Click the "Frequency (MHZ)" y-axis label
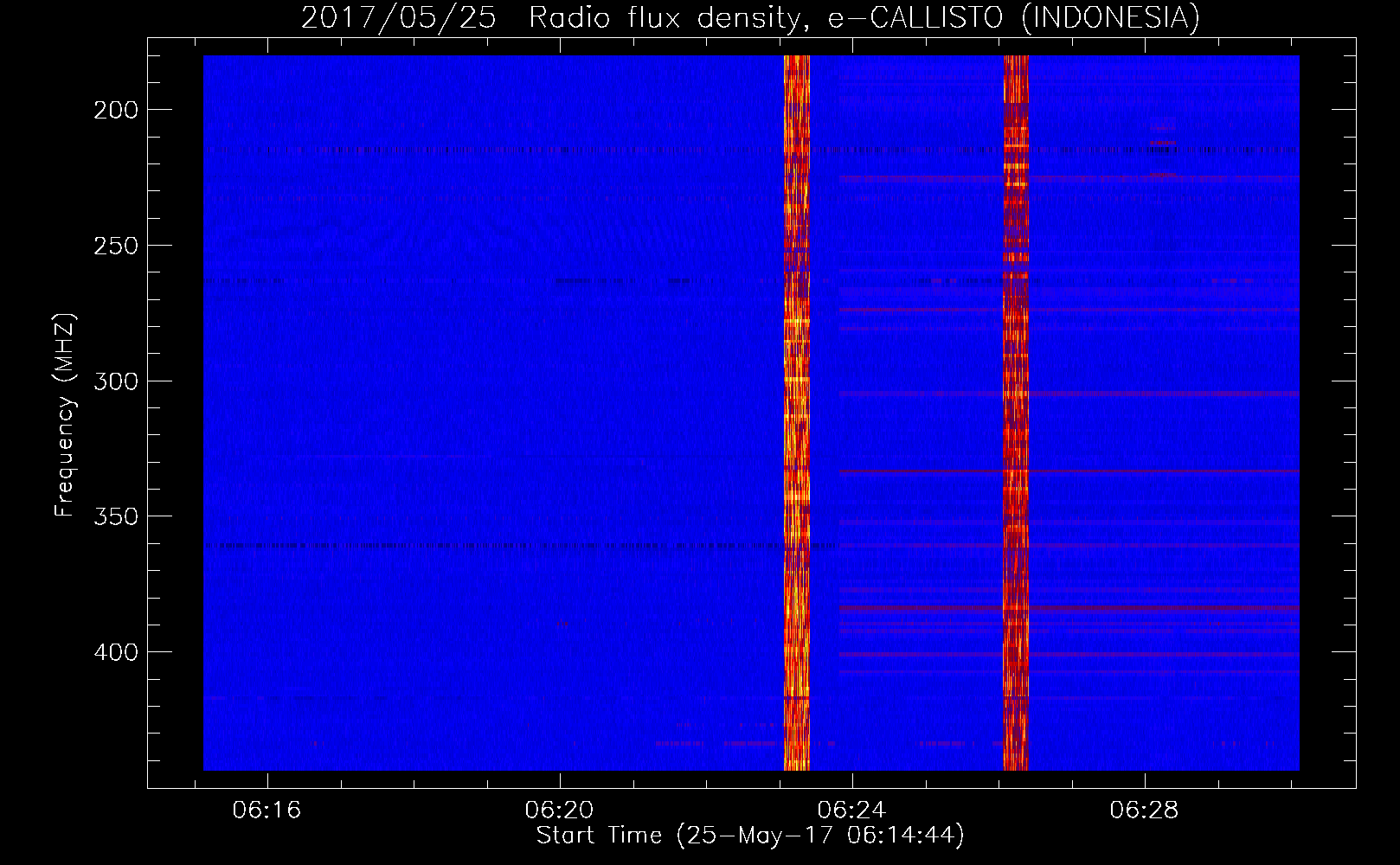This screenshot has width=1400, height=865. [x=65, y=415]
